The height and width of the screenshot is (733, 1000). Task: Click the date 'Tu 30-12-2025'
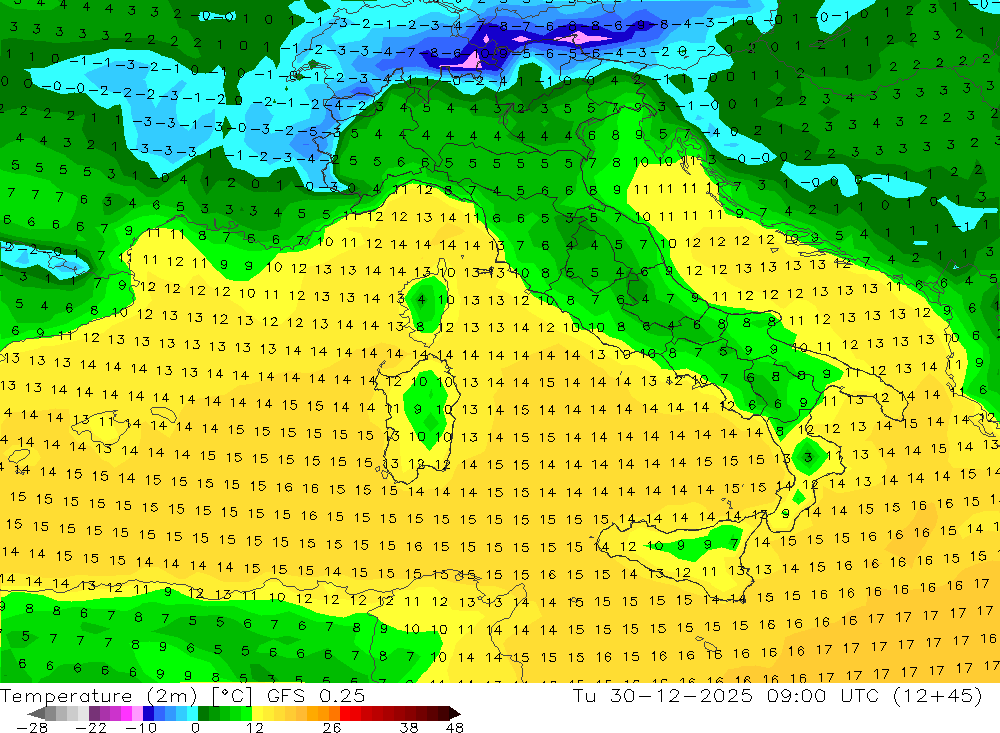[662, 695]
